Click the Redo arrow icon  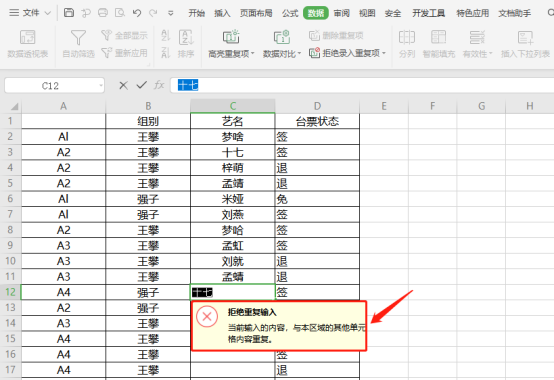(153, 13)
